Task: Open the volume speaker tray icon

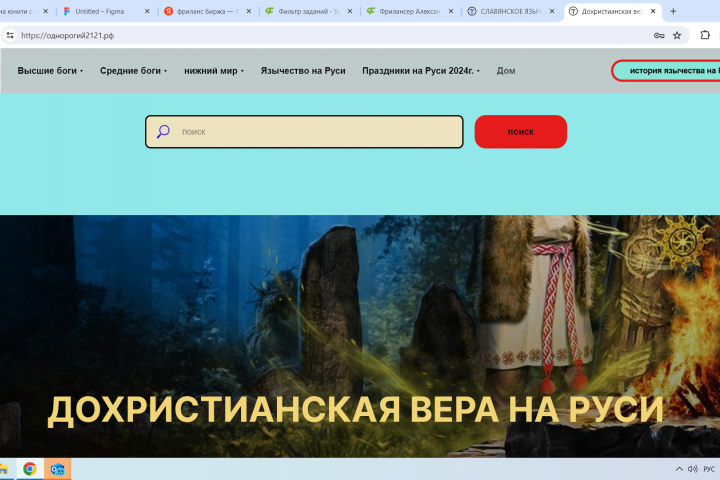Action: [692, 469]
